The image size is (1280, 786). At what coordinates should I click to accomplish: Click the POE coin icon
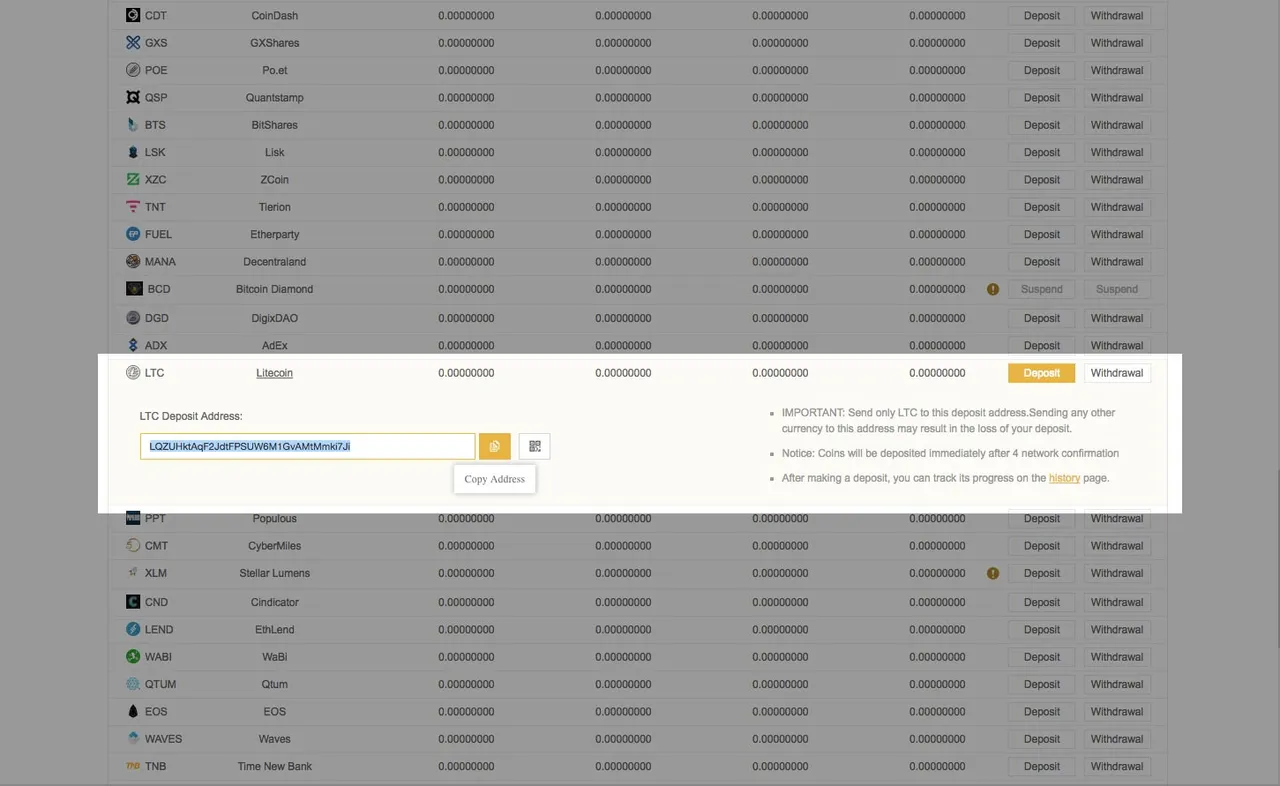133,70
